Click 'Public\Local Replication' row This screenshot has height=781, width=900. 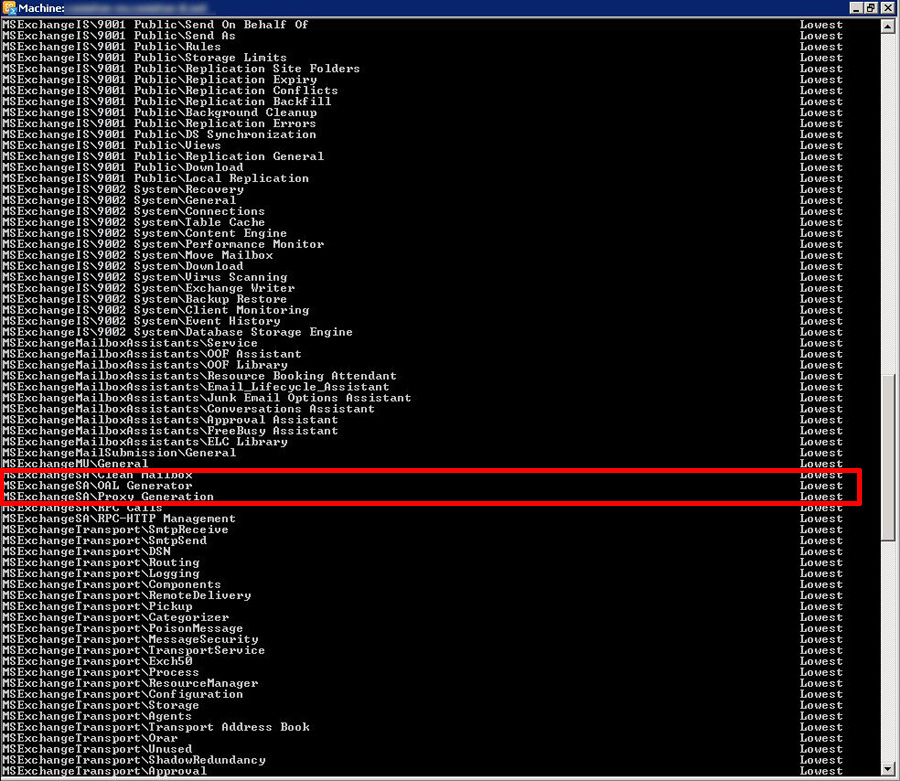(422, 178)
